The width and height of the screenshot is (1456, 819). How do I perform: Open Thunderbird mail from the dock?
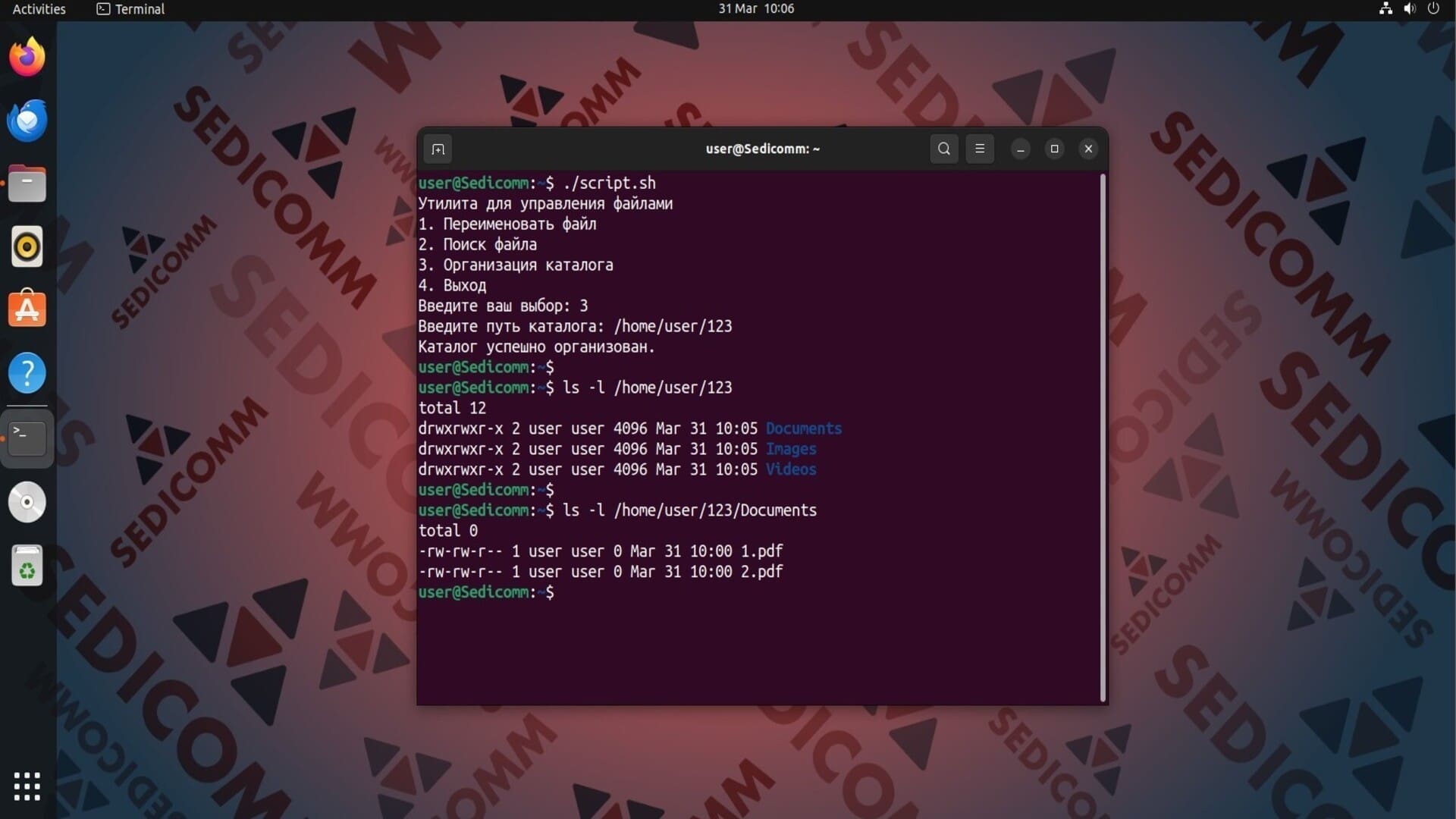tap(27, 121)
